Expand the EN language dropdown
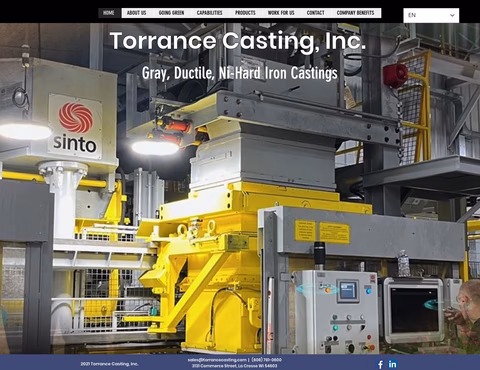Image resolution: width=480 pixels, height=370 pixels. point(431,15)
